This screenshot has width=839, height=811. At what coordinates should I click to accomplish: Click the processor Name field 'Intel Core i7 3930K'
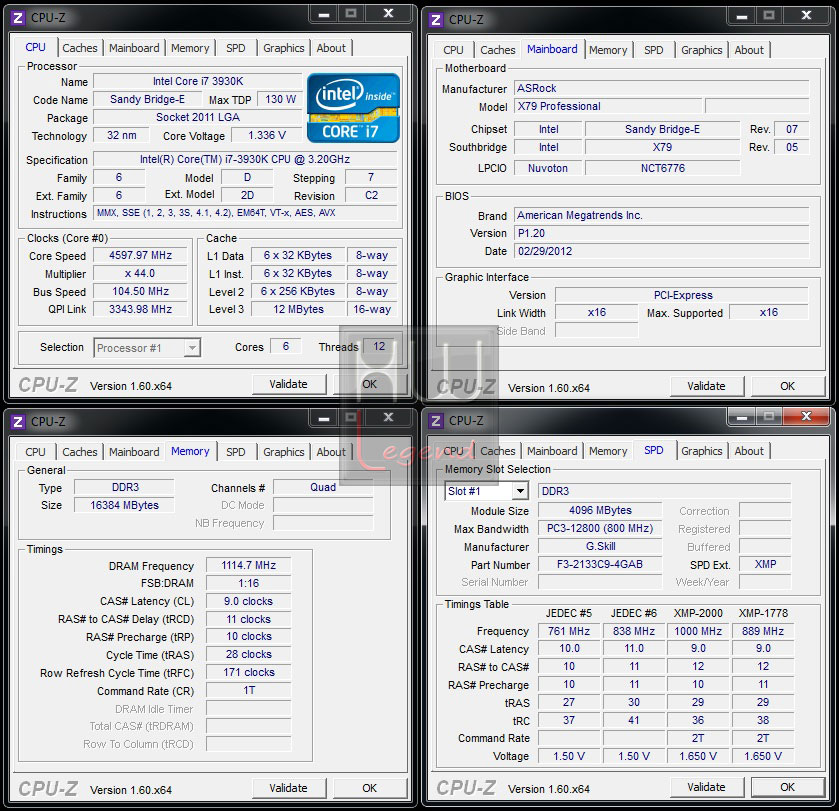point(198,81)
